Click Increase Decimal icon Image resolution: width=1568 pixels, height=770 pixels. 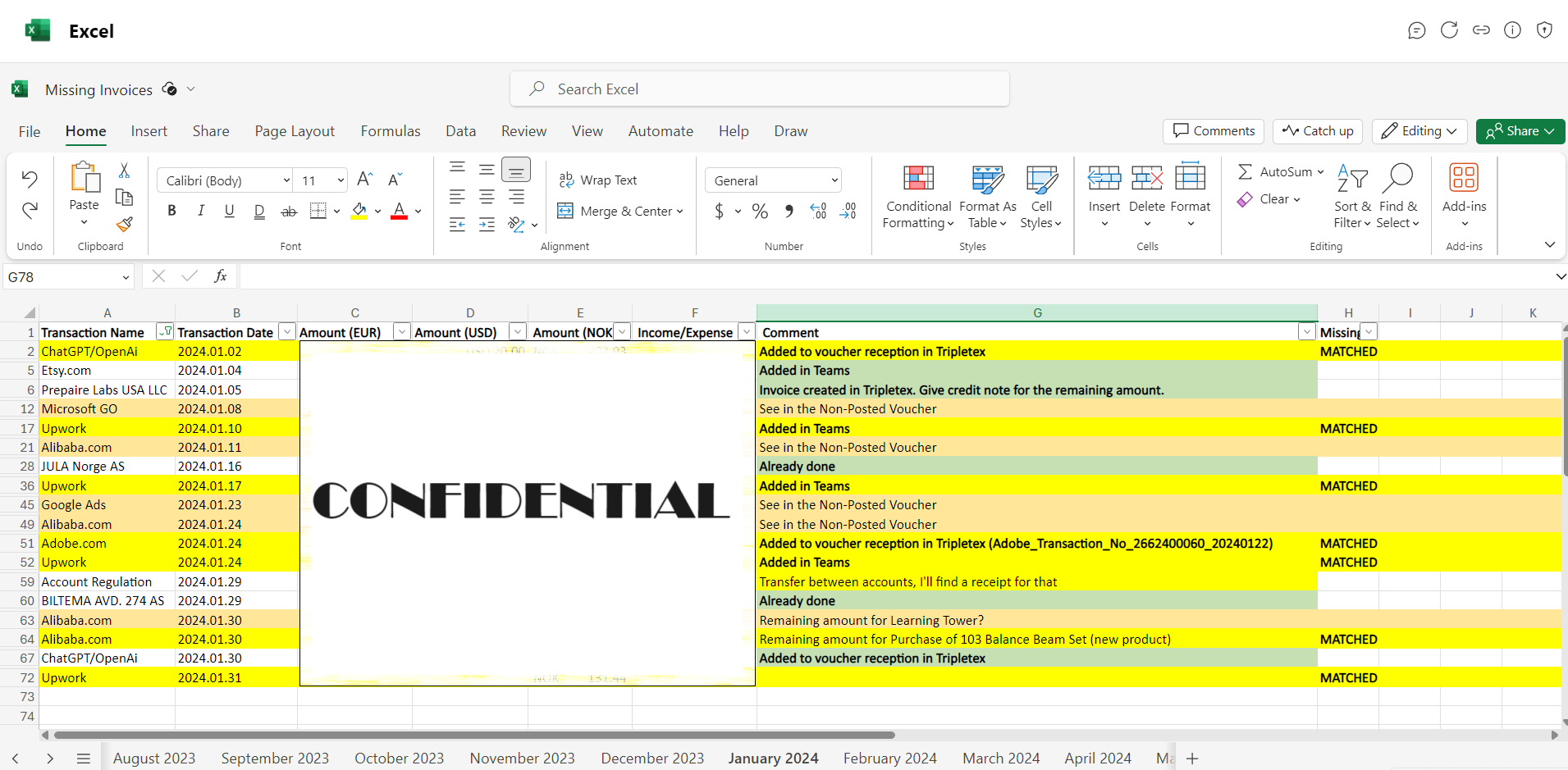(x=818, y=212)
